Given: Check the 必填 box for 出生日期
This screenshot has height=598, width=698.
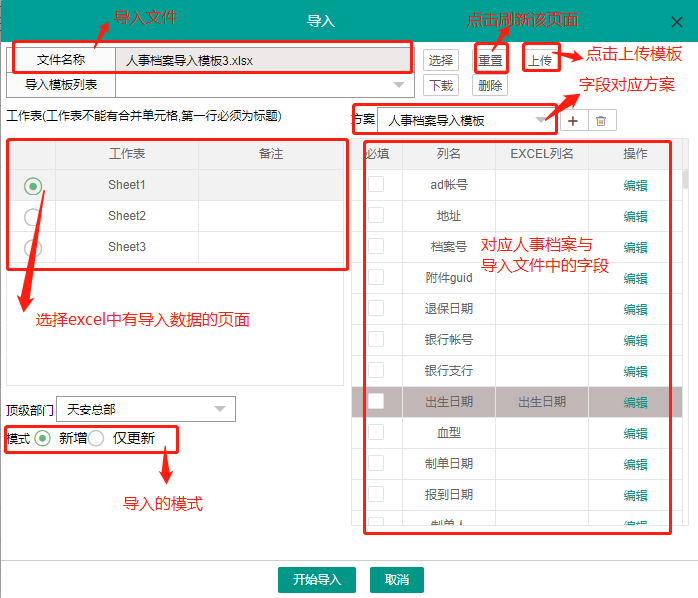Looking at the screenshot, I should coord(376,402).
